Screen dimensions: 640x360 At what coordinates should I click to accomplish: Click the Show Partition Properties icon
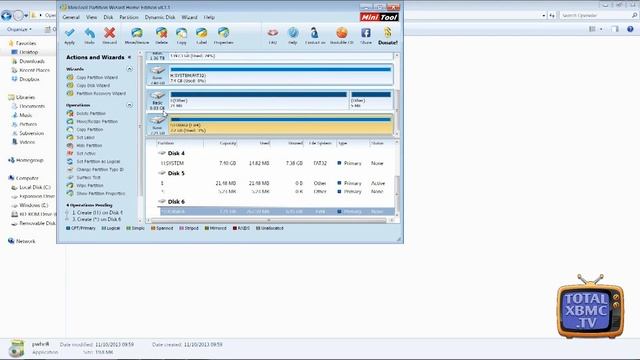70,193
